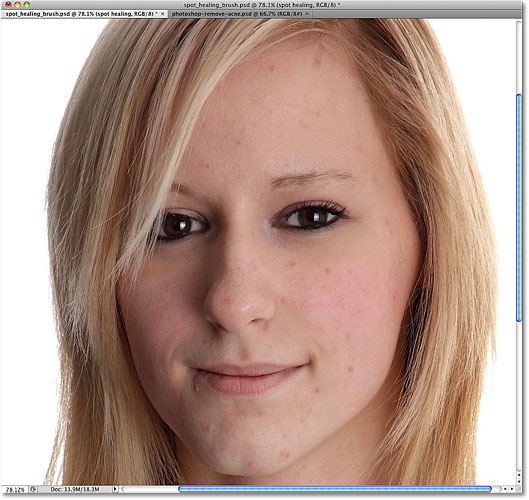Click the horizontal scrollbar left arrow
529x500 pixels.
(x=505, y=489)
